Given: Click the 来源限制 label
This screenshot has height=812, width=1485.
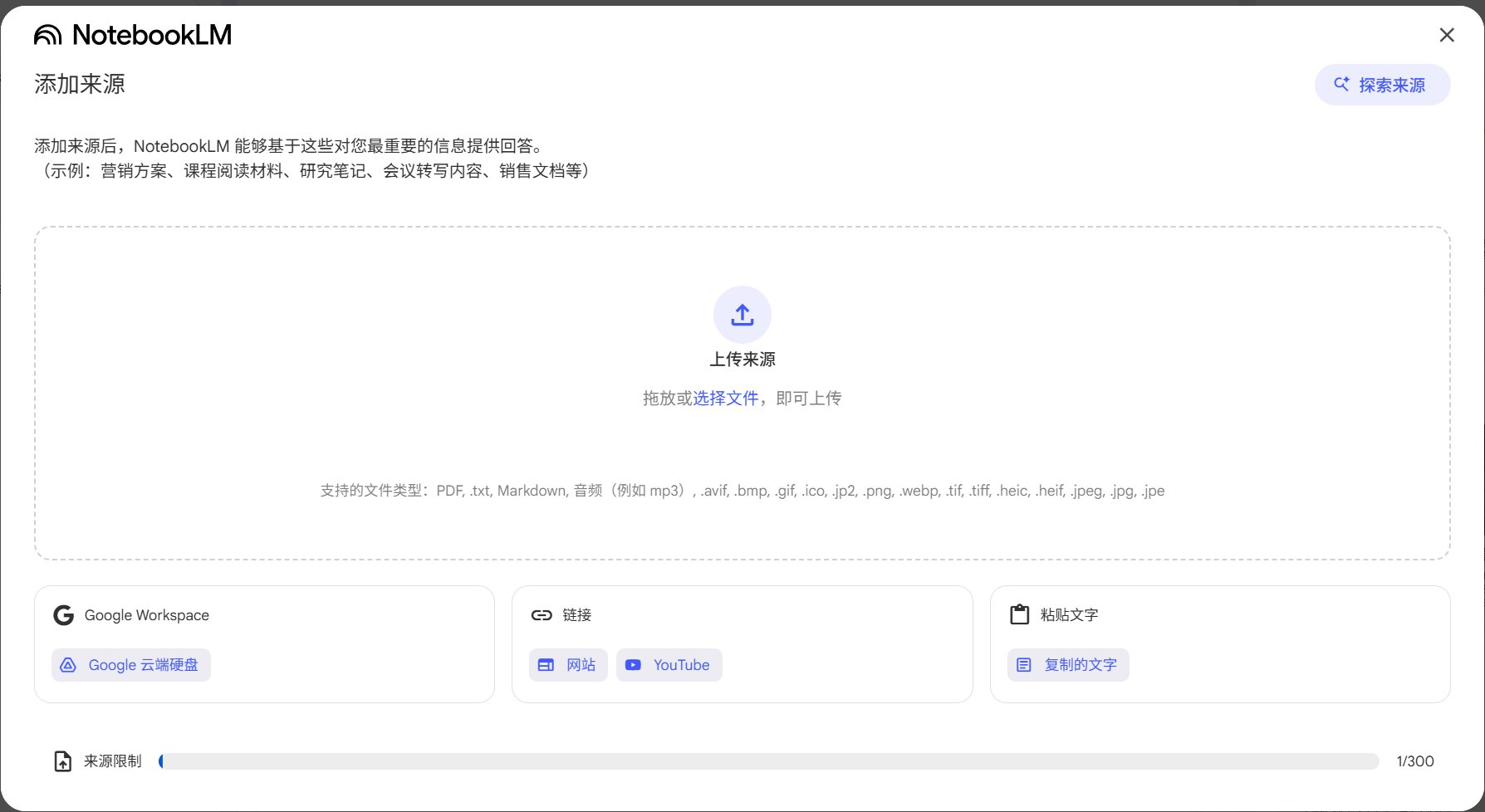Looking at the screenshot, I should pyautogui.click(x=113, y=761).
